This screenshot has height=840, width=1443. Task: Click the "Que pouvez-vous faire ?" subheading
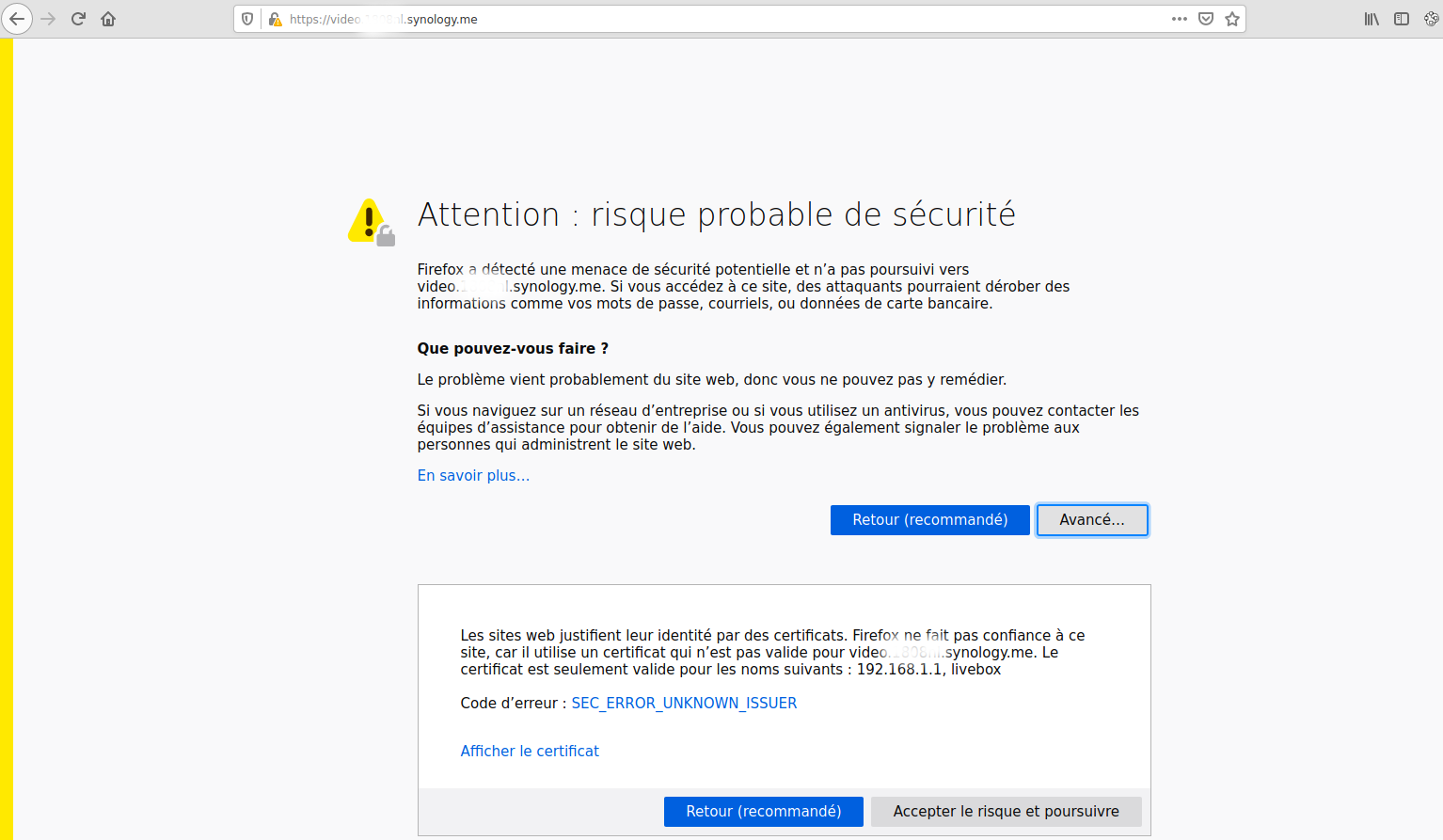(x=513, y=349)
